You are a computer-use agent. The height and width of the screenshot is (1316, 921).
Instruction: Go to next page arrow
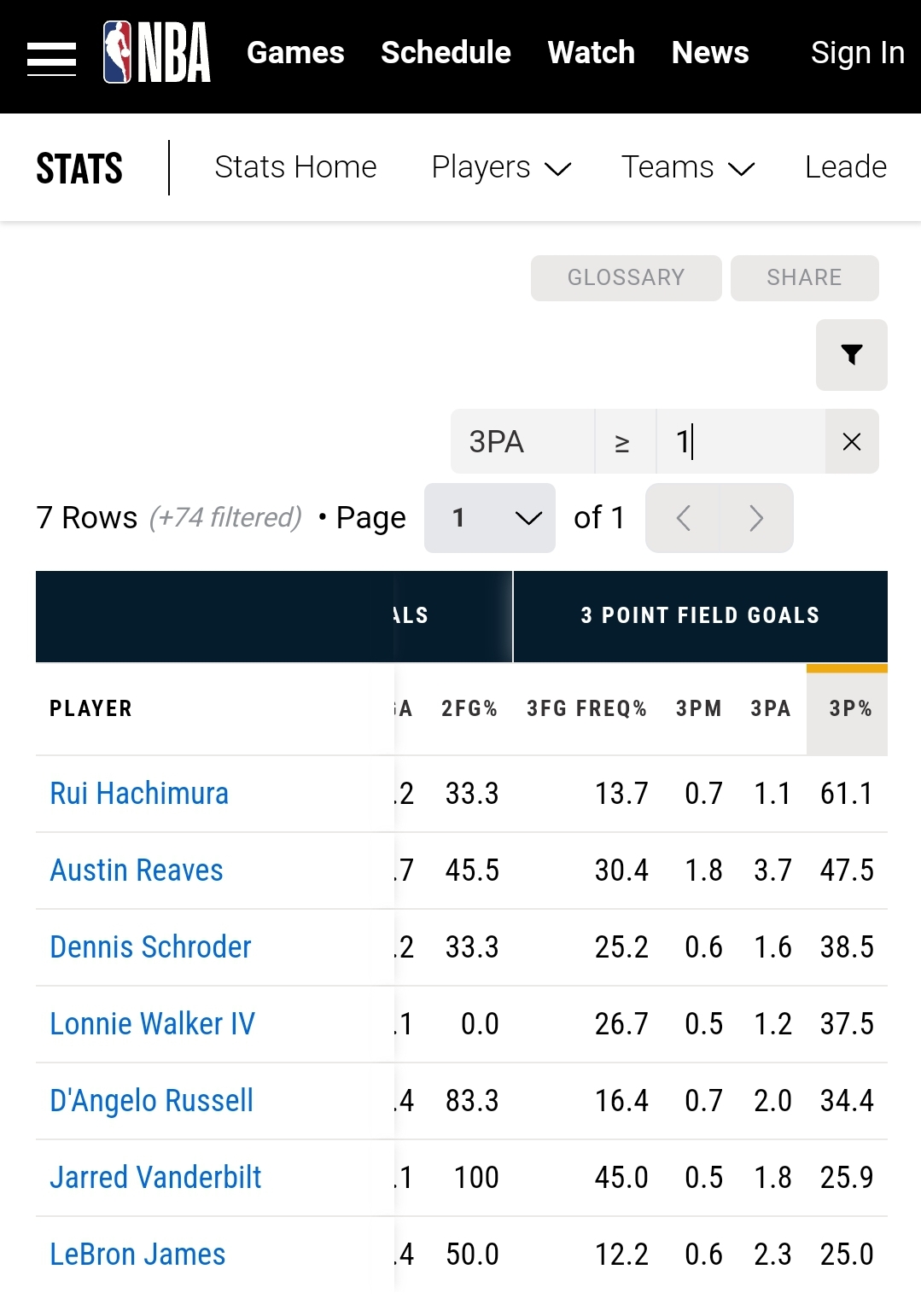[756, 518]
